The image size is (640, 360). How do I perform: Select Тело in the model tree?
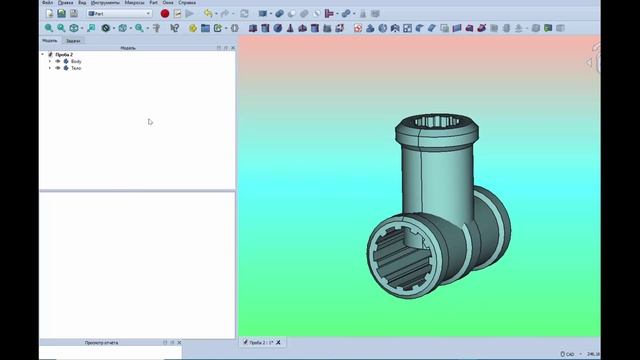tap(76, 68)
